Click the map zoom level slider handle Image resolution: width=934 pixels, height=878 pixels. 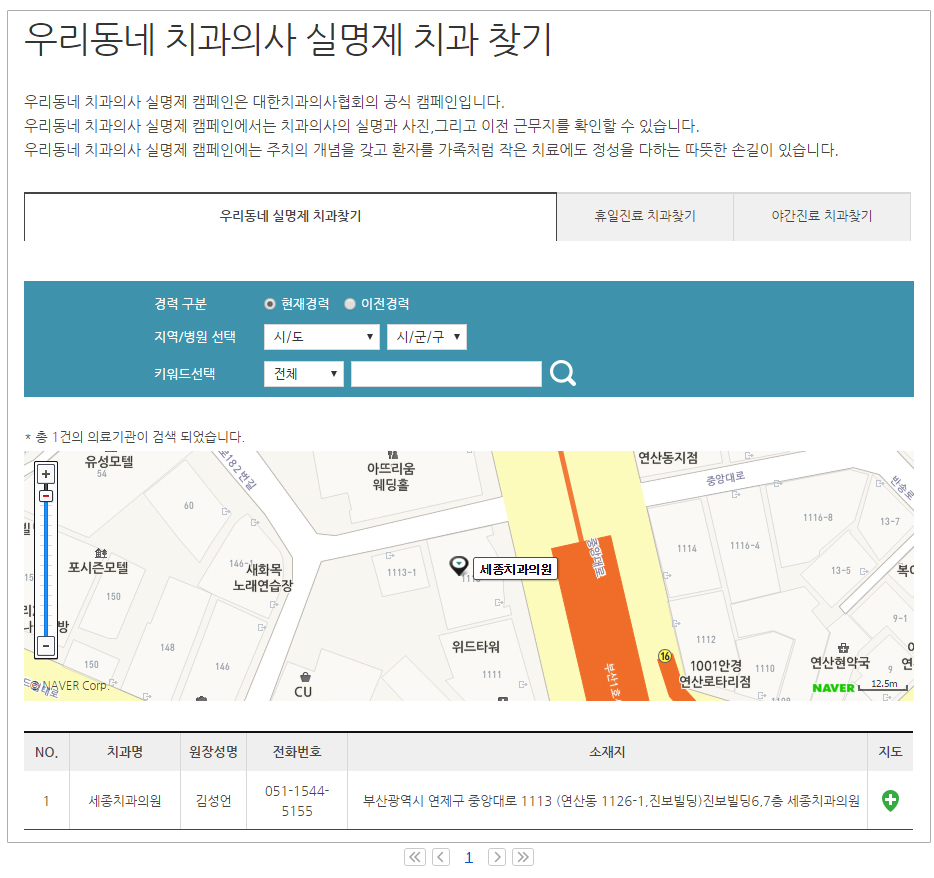pos(46,495)
